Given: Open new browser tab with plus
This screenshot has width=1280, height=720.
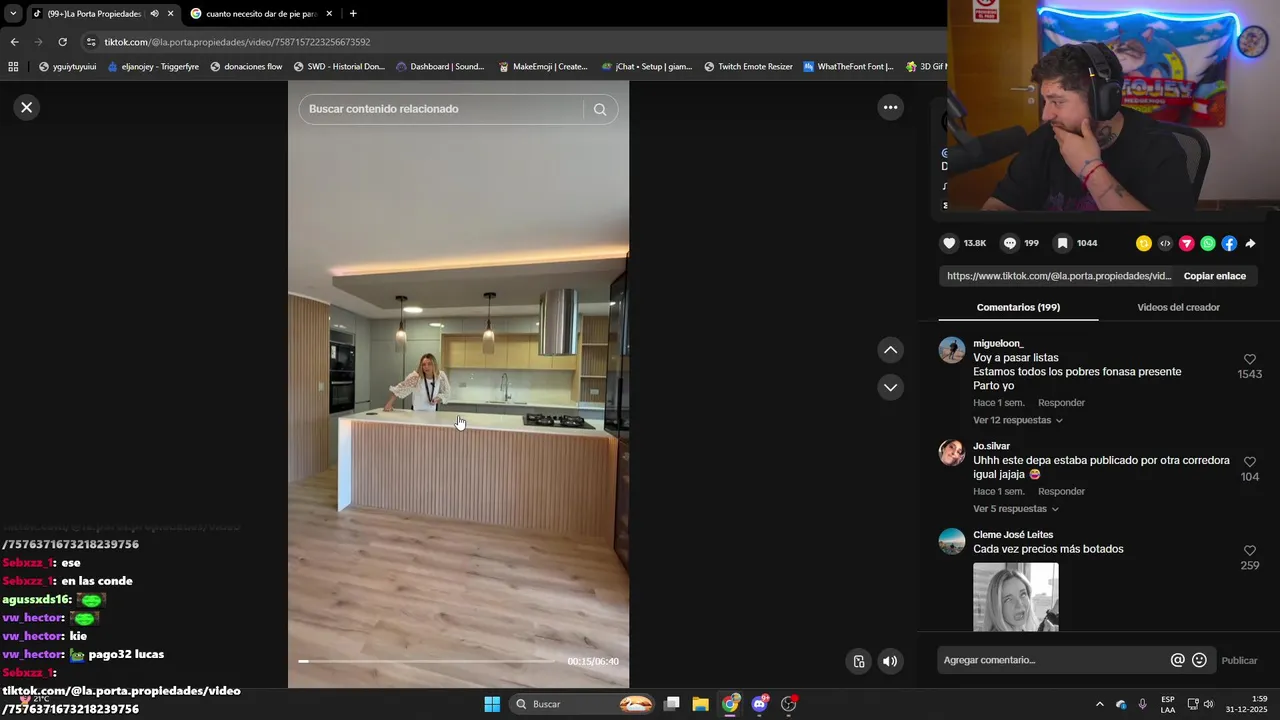Looking at the screenshot, I should tap(353, 14).
